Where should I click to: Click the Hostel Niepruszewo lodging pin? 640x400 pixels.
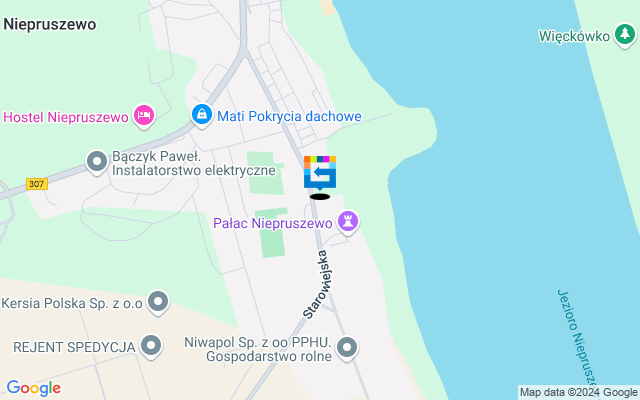(x=144, y=116)
